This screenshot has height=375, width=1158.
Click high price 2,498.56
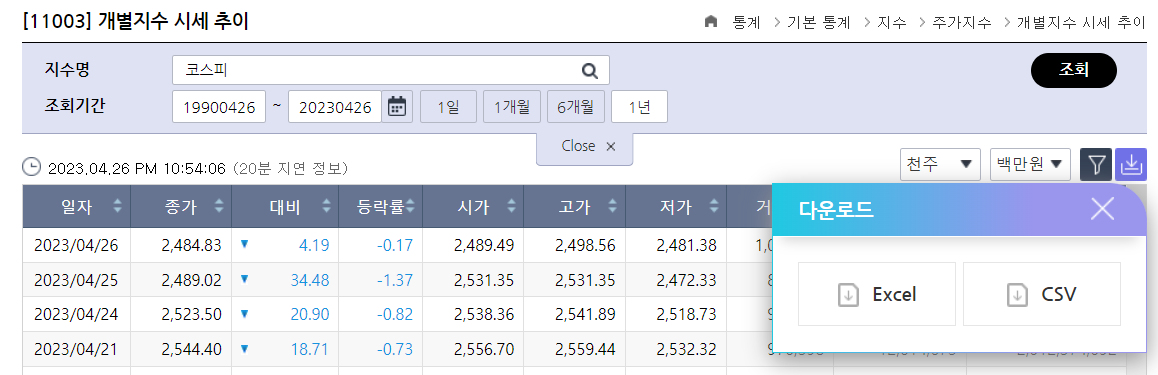(586, 245)
